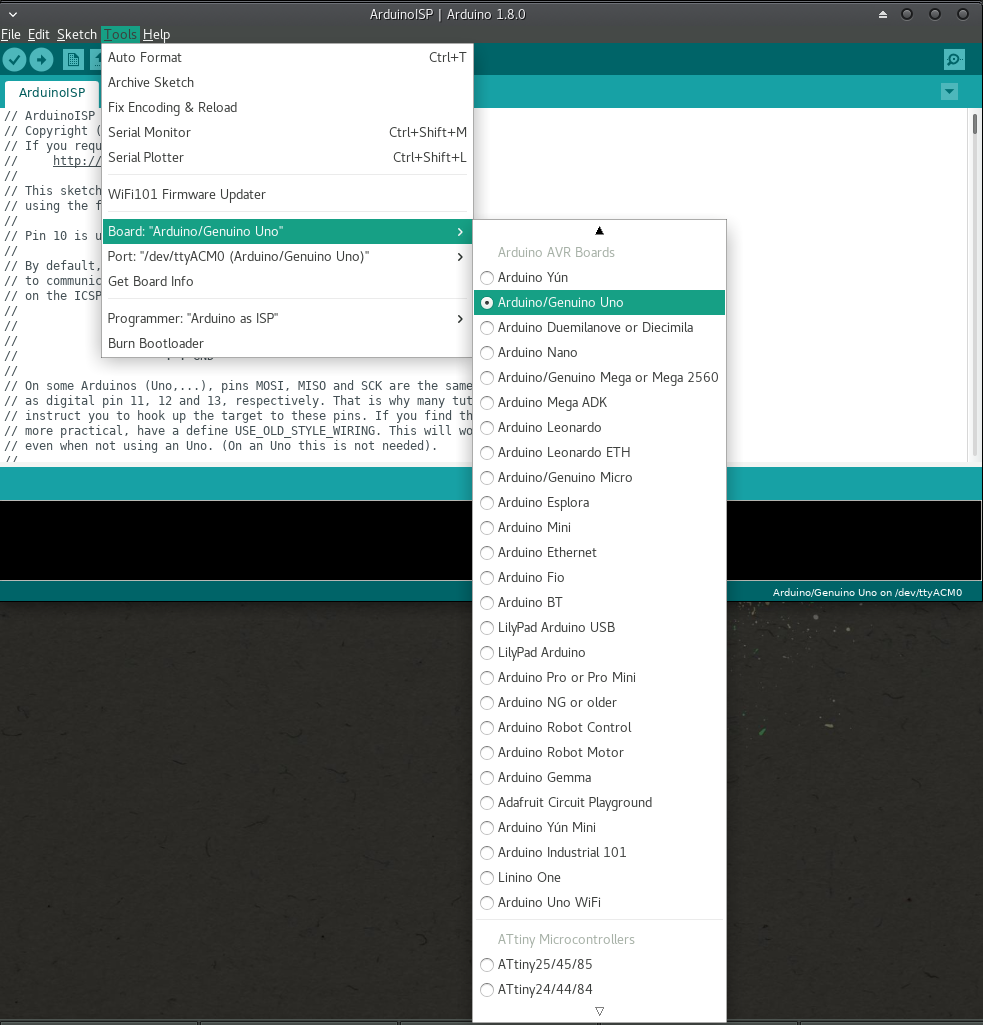Select Fix Encoding & Reload
983x1025 pixels.
tap(287, 107)
